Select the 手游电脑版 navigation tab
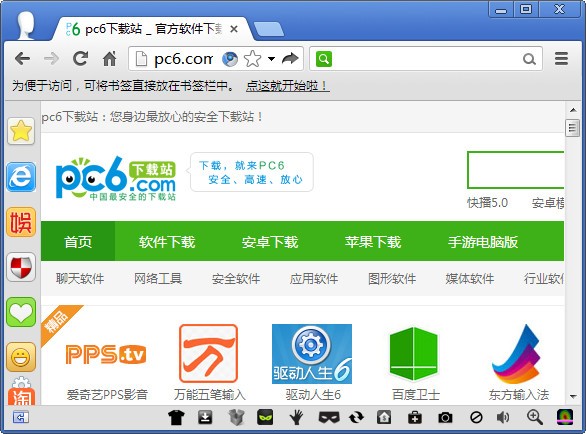 click(483, 242)
